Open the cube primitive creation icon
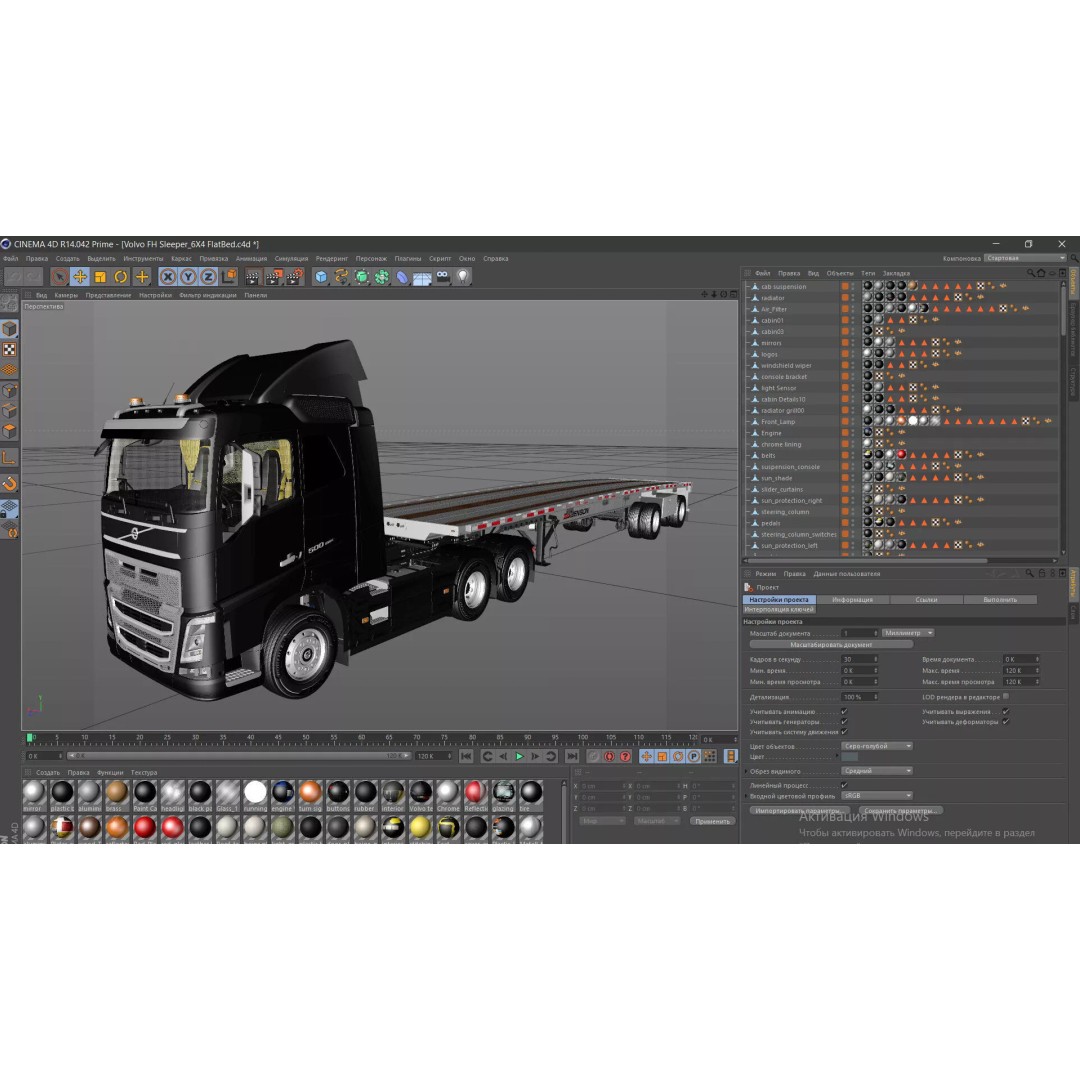Screen dimensions: 1080x1080 click(x=320, y=277)
